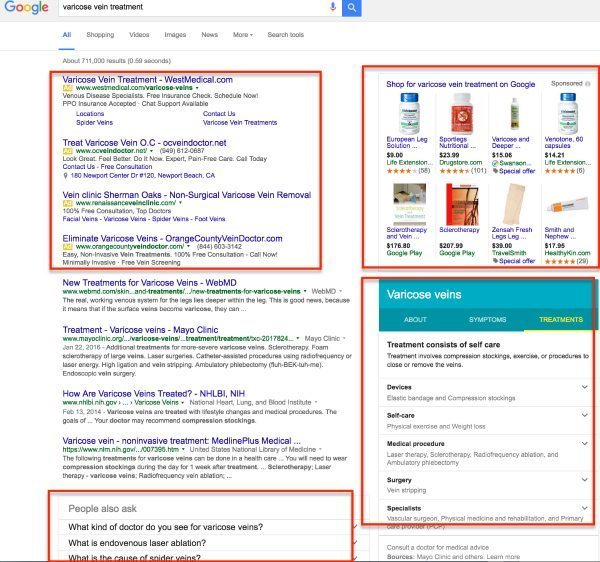
Task: Click the Zensah Fresh Legs sleeve image
Action: point(514,204)
